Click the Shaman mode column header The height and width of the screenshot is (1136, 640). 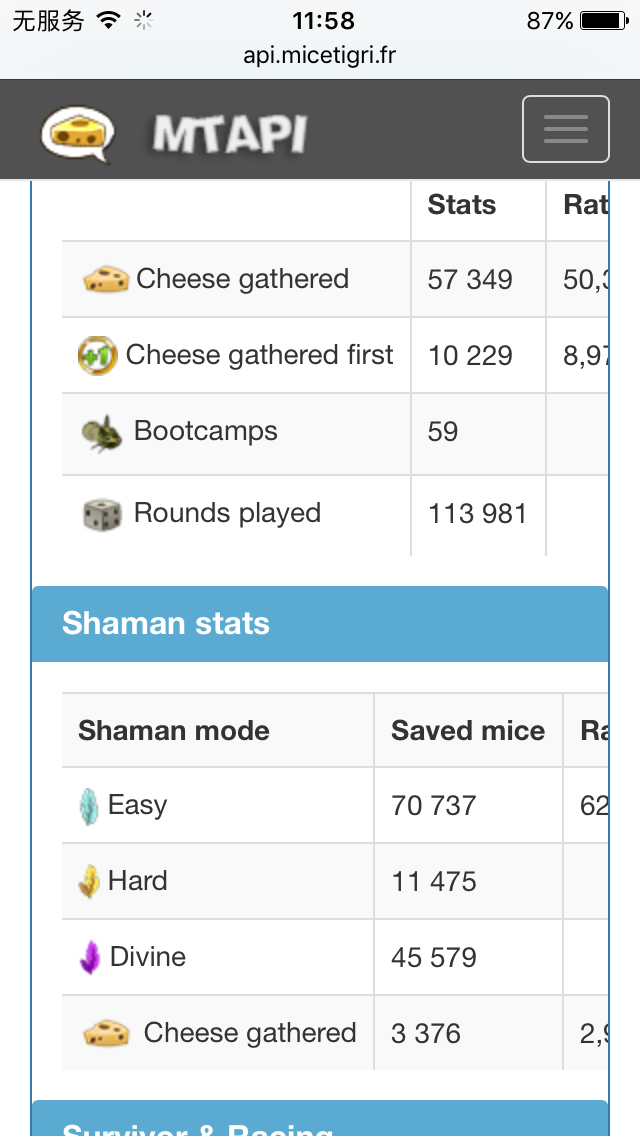tap(174, 730)
